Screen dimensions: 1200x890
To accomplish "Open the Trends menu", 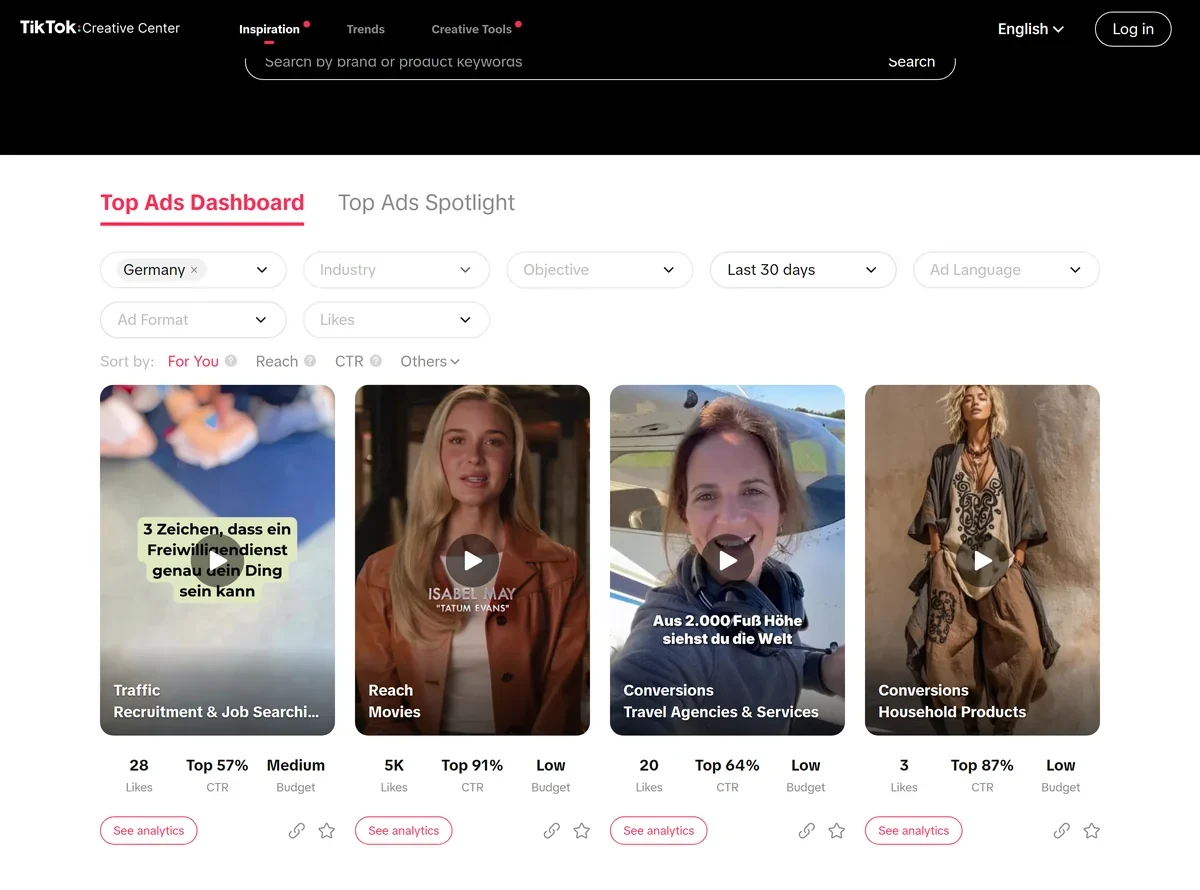I will (x=365, y=29).
